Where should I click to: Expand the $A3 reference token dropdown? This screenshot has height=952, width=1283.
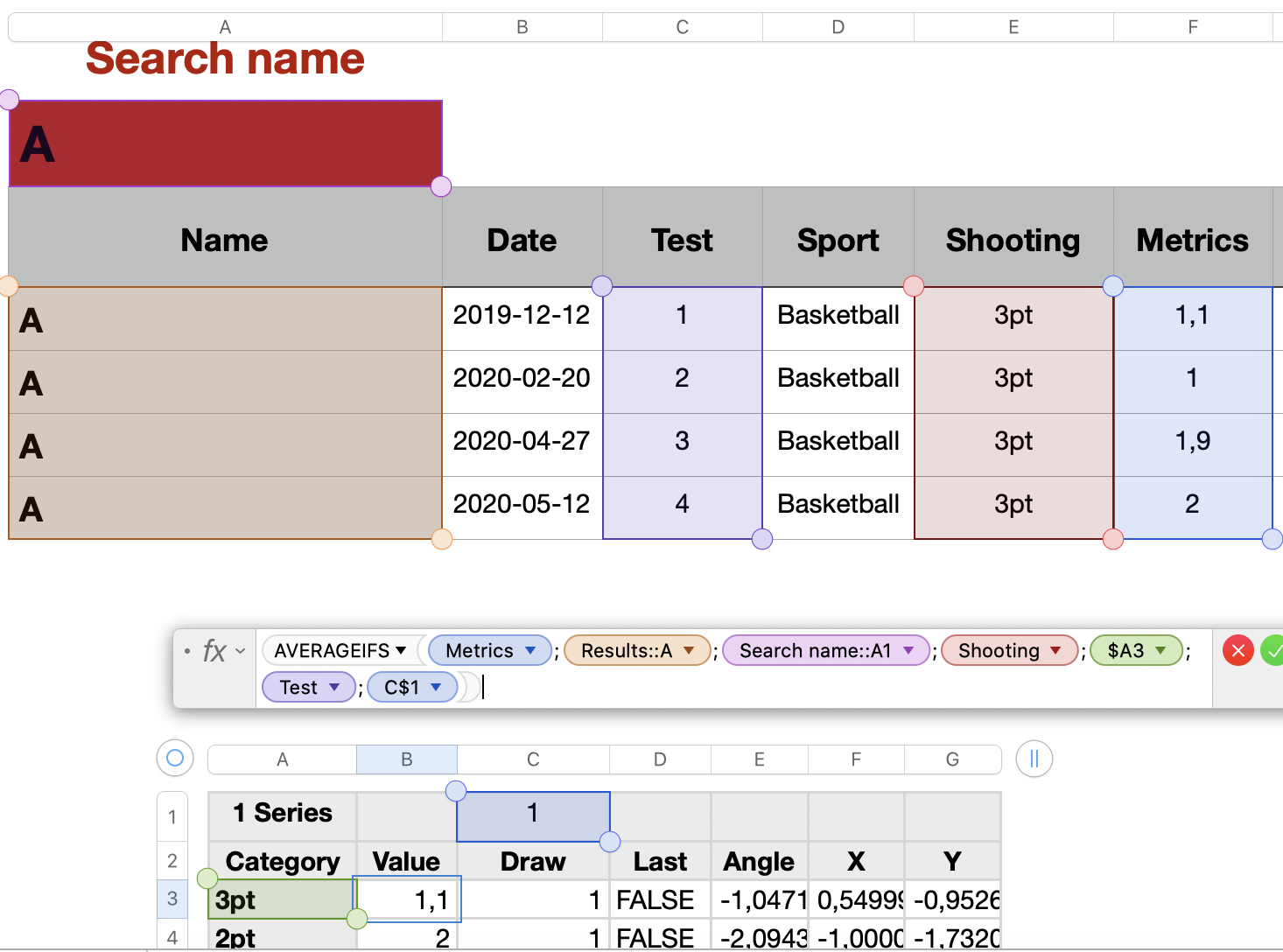click(1161, 650)
